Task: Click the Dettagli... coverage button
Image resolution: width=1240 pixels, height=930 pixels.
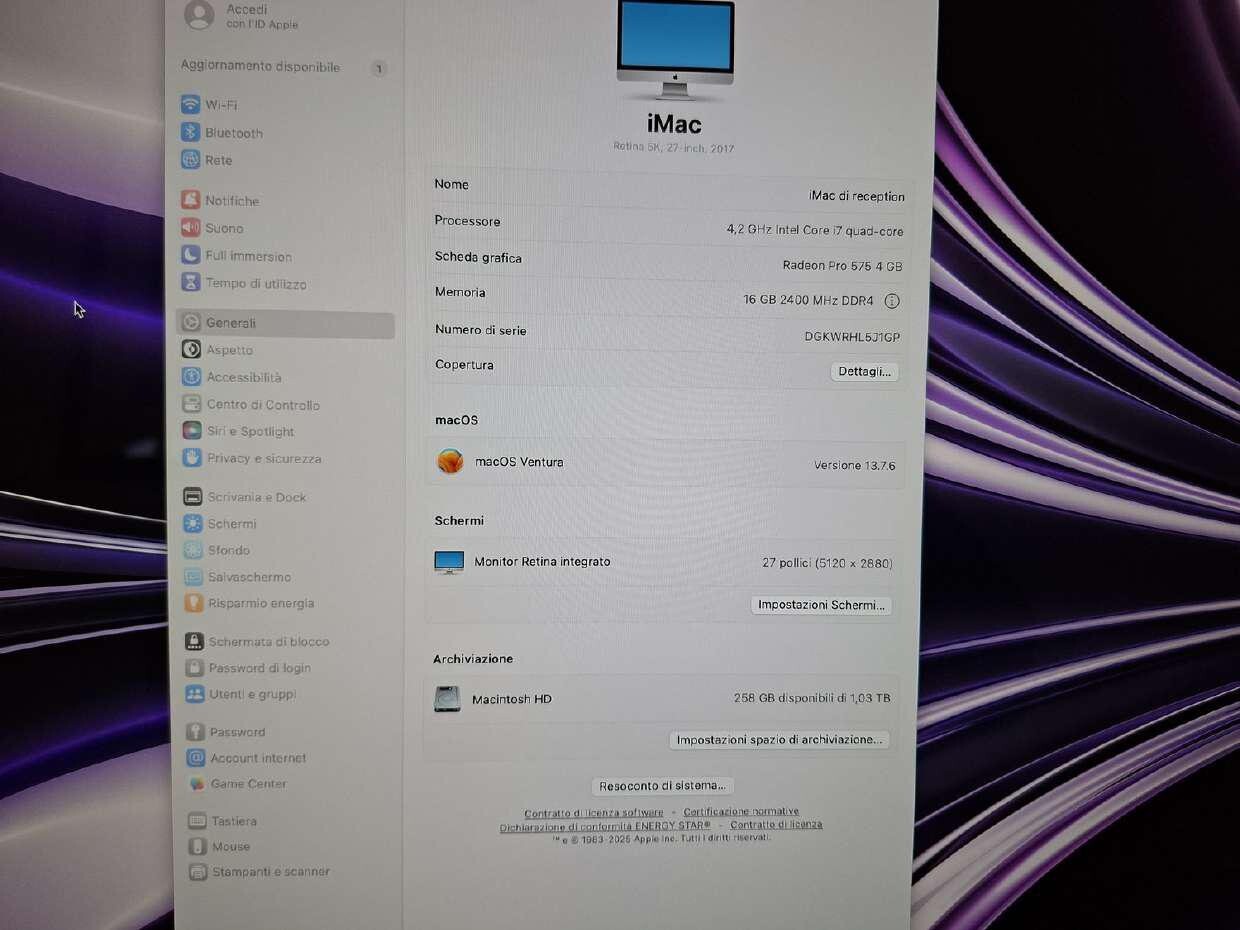Action: point(865,371)
